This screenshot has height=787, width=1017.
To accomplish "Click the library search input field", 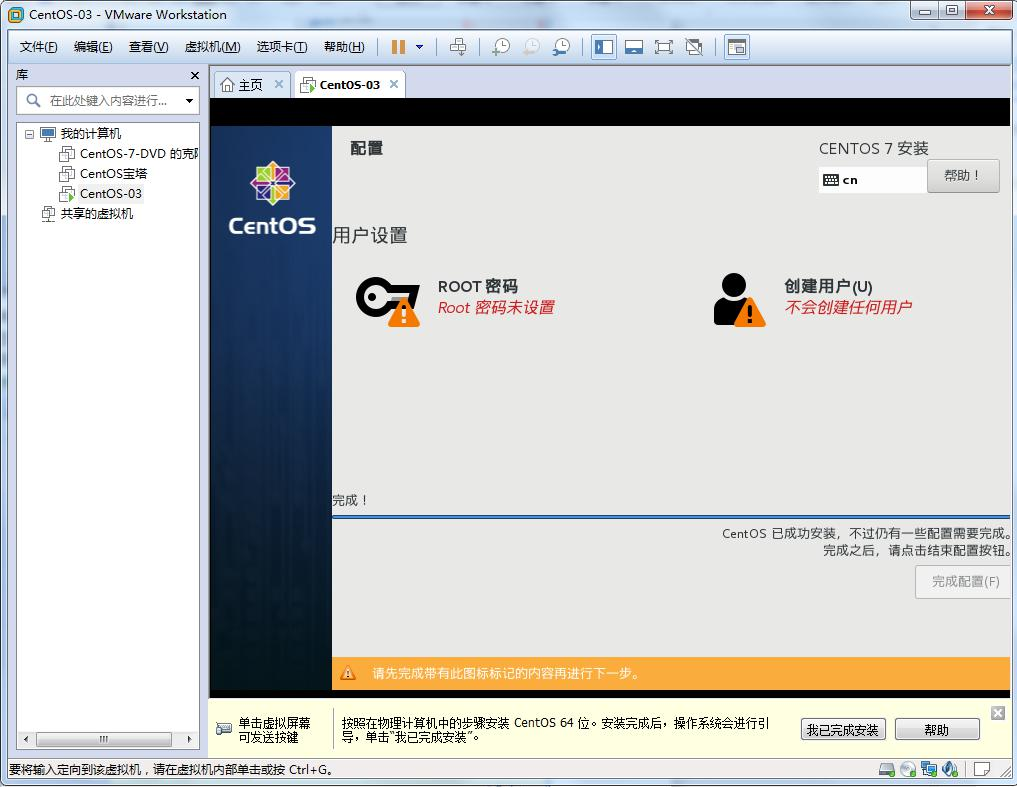I will (109, 101).
